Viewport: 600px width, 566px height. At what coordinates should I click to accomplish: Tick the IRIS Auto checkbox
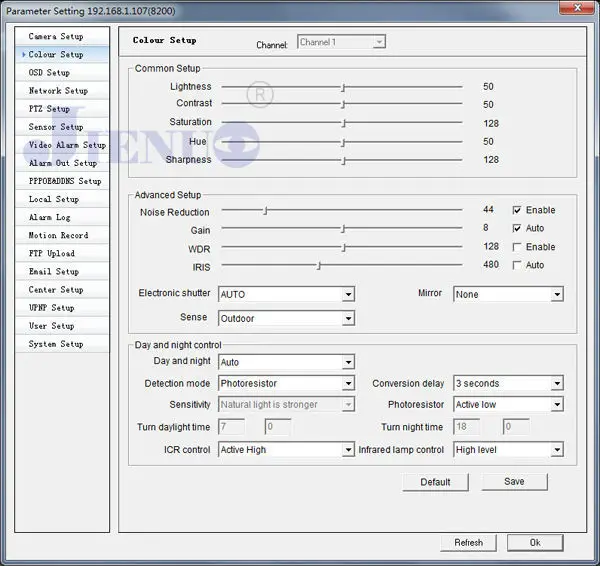[517, 265]
